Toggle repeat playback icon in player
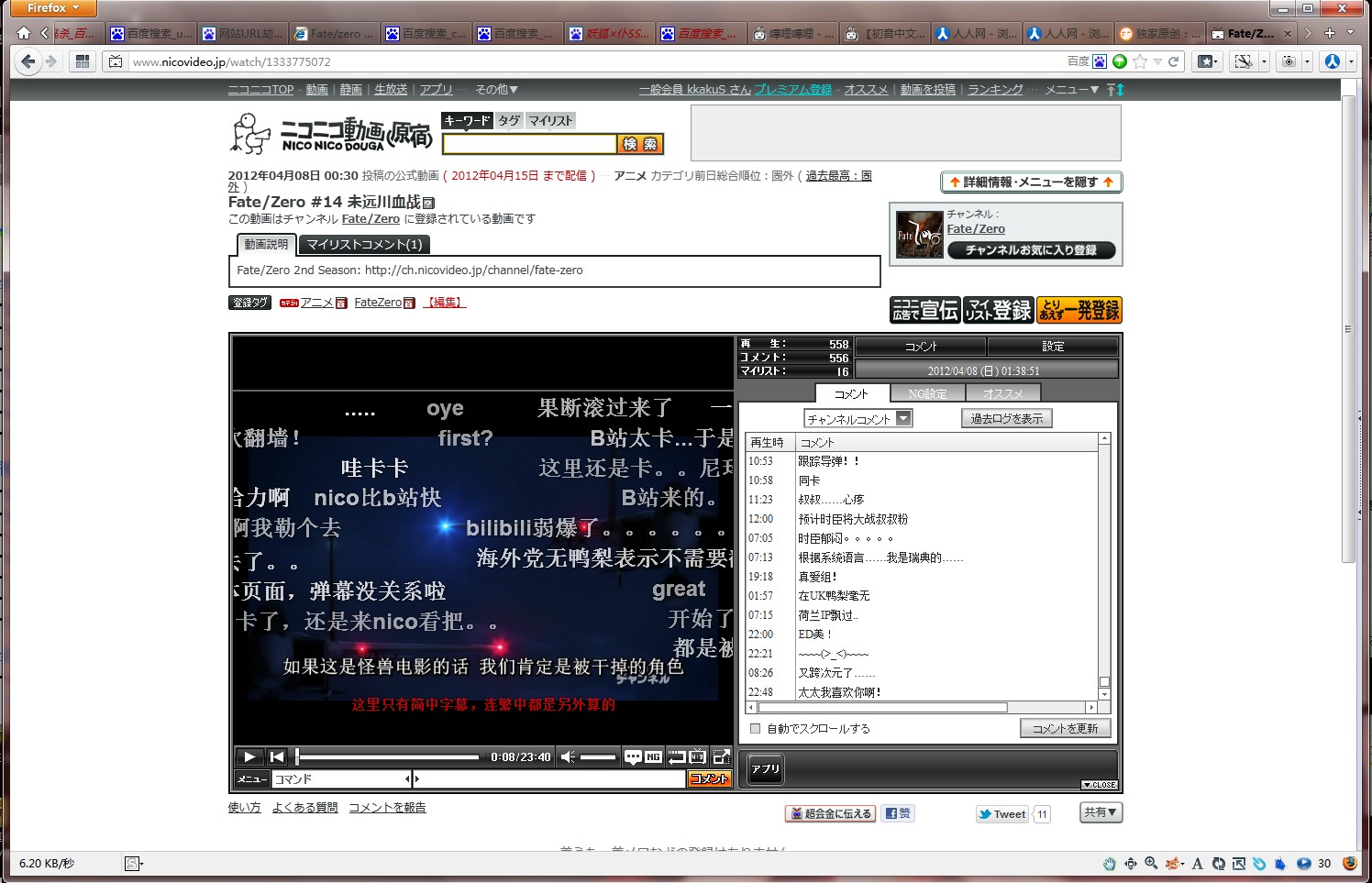The image size is (1372, 883). click(x=677, y=756)
